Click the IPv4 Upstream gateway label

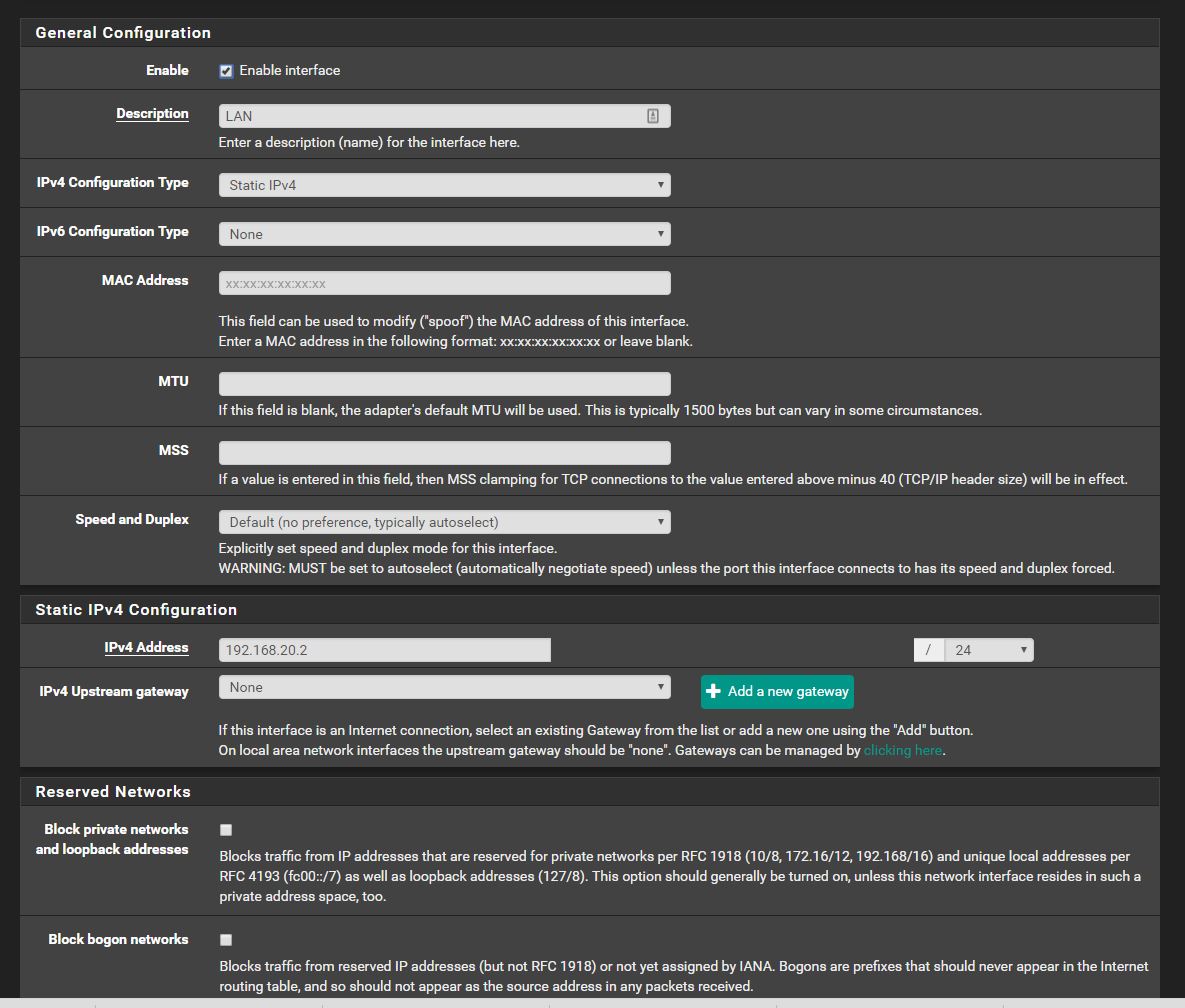tap(114, 691)
